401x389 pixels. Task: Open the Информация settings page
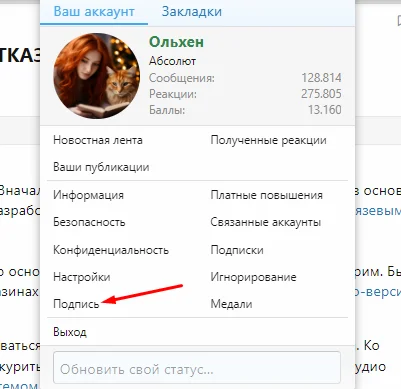[88, 195]
